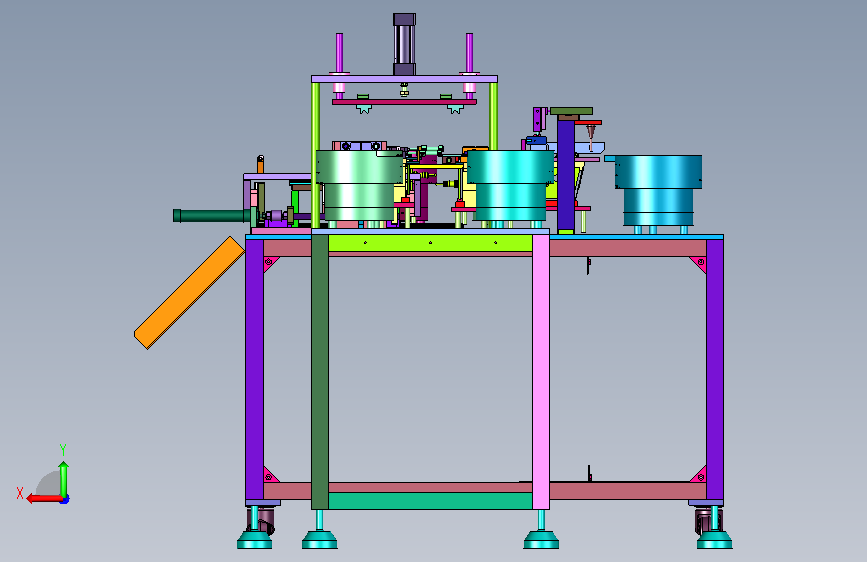Select the right magenta guide rod

click(469, 53)
